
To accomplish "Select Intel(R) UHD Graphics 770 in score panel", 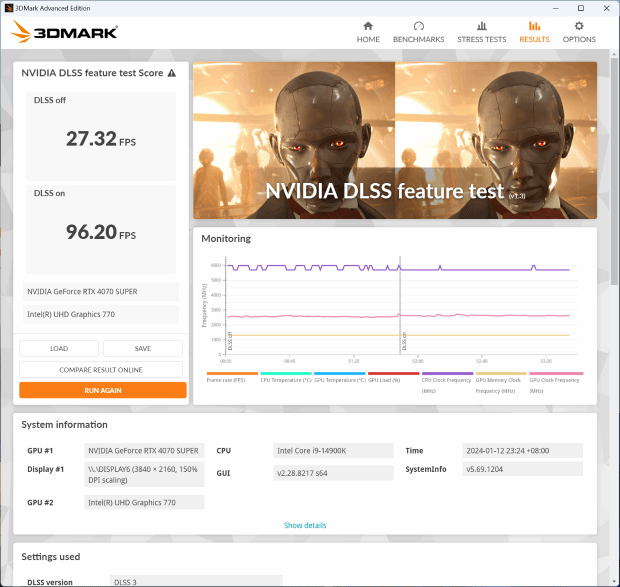I will click(x=101, y=314).
